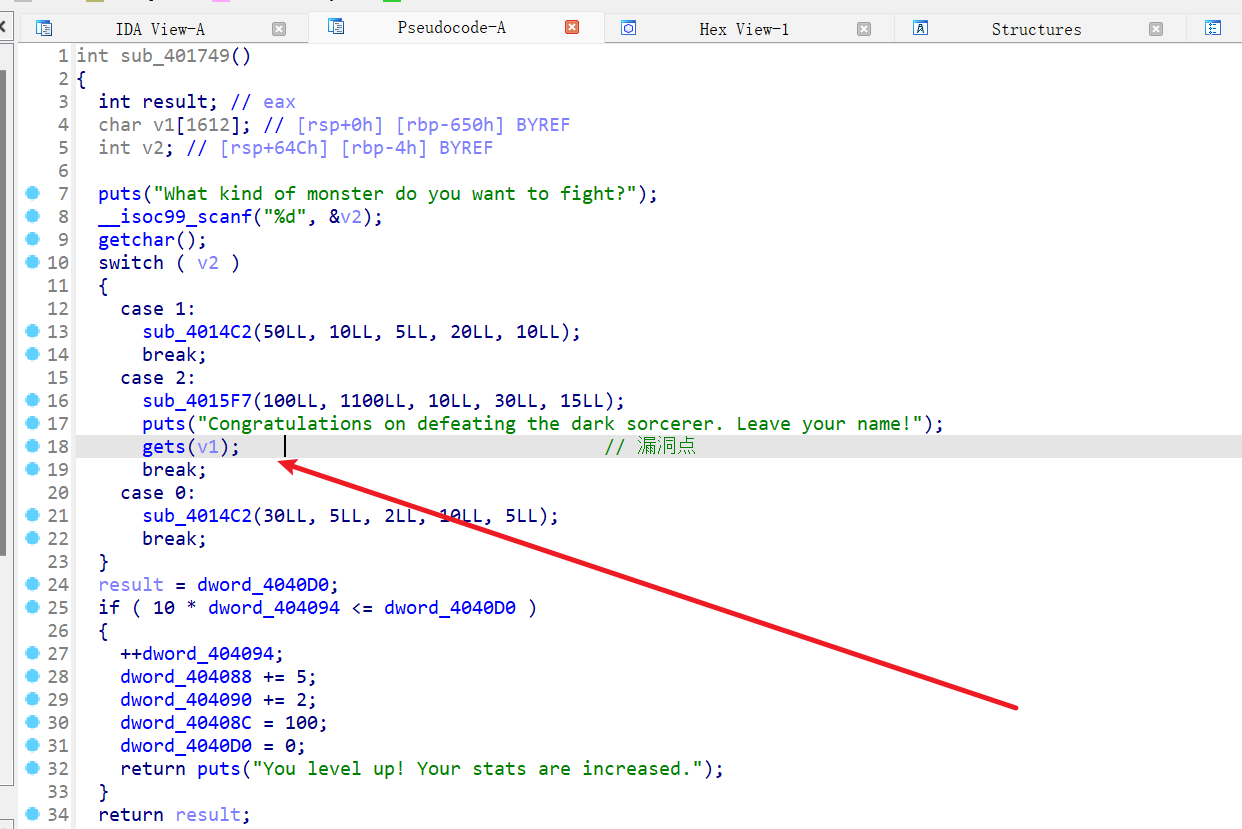Click getchar() call on line 9
The image size is (1242, 829).
pos(153,239)
